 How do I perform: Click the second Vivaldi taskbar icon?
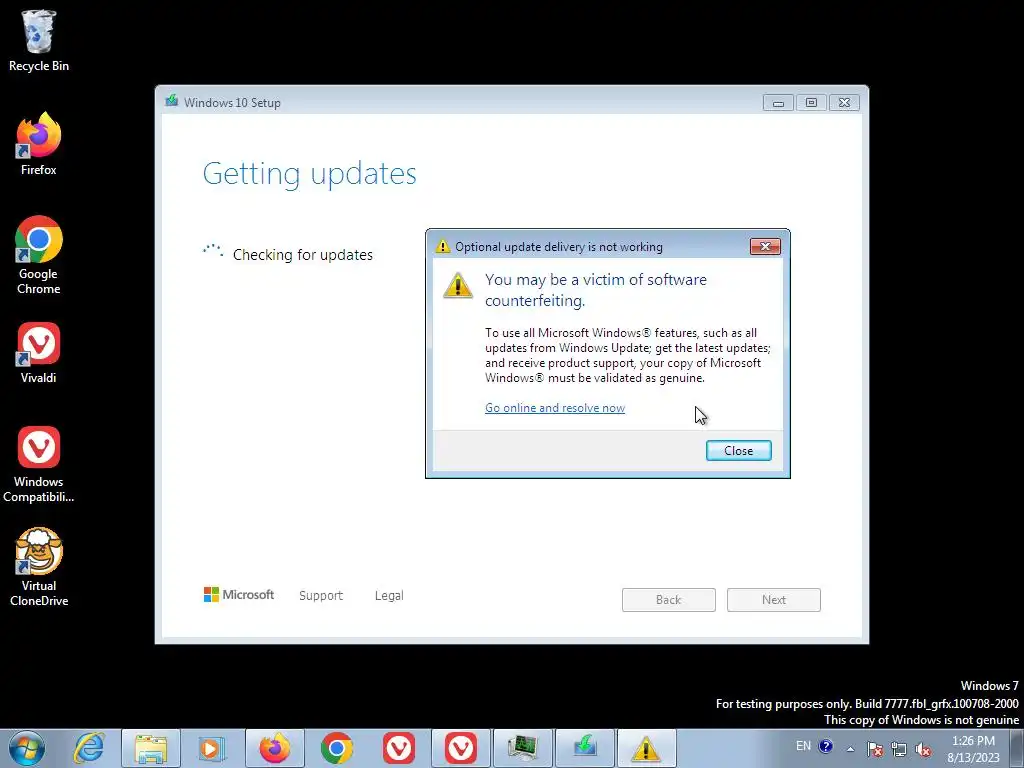click(x=461, y=748)
